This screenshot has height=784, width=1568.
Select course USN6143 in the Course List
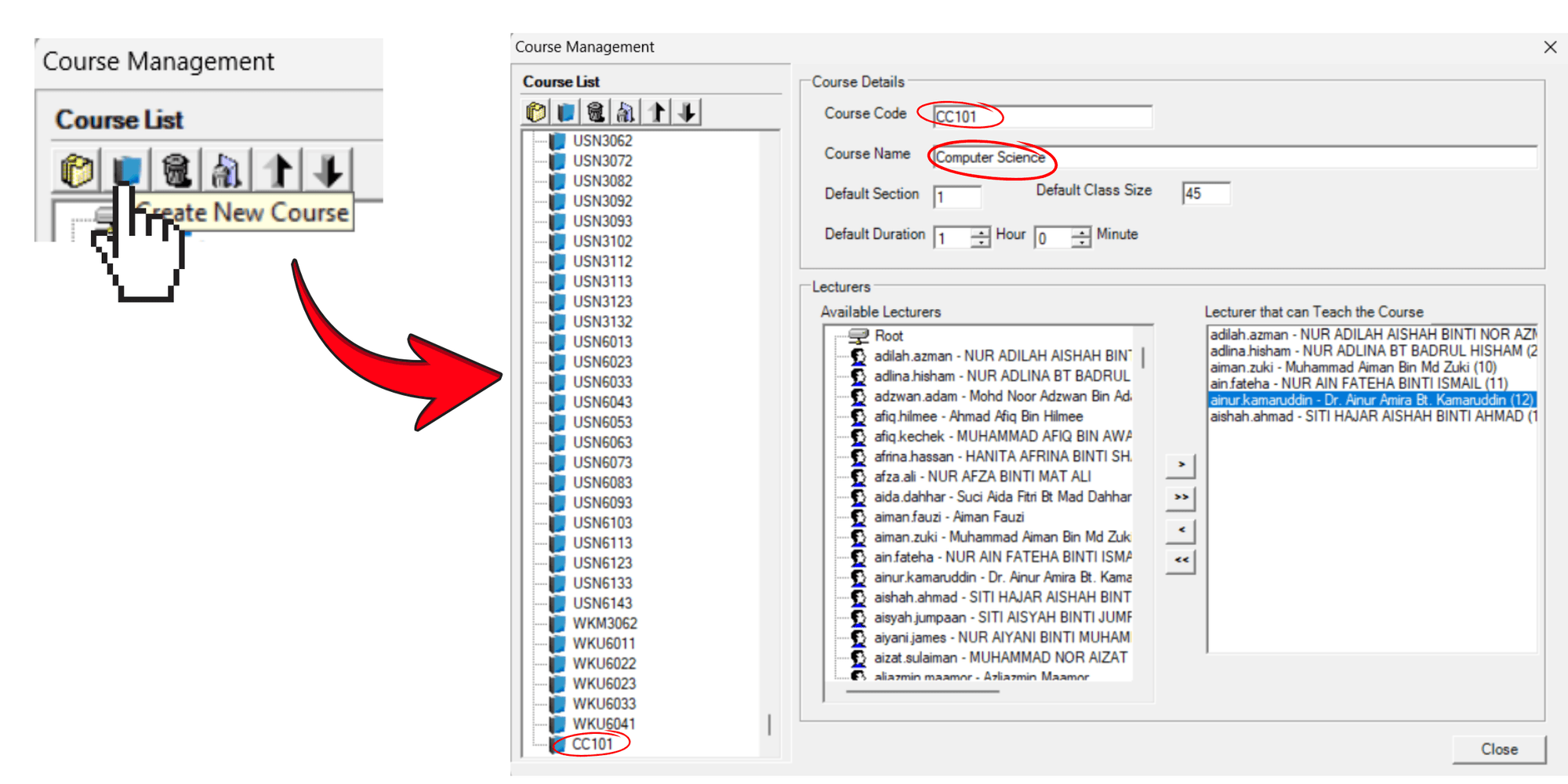pos(602,604)
